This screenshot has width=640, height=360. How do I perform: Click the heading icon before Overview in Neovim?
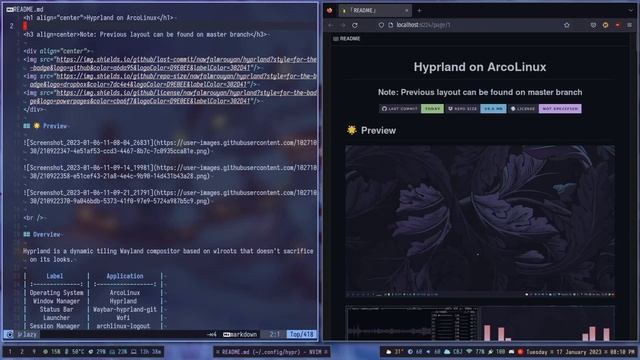coord(27,235)
